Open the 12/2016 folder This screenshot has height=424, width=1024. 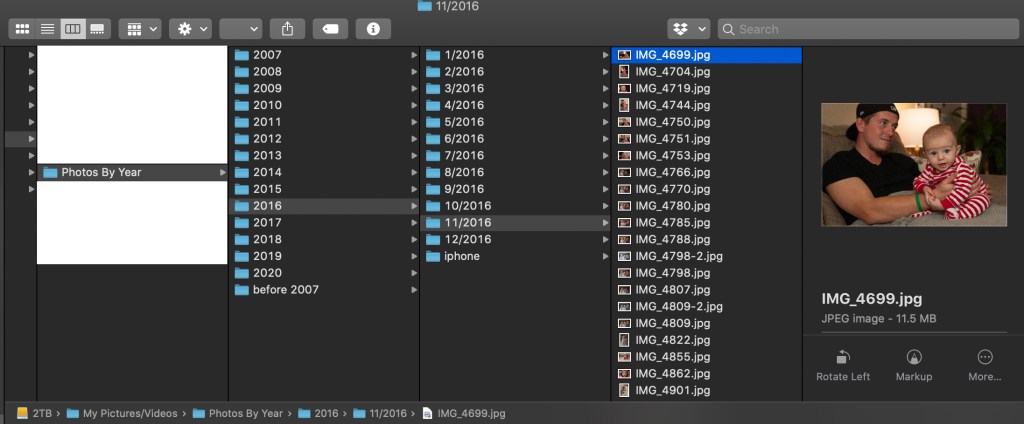pos(467,239)
